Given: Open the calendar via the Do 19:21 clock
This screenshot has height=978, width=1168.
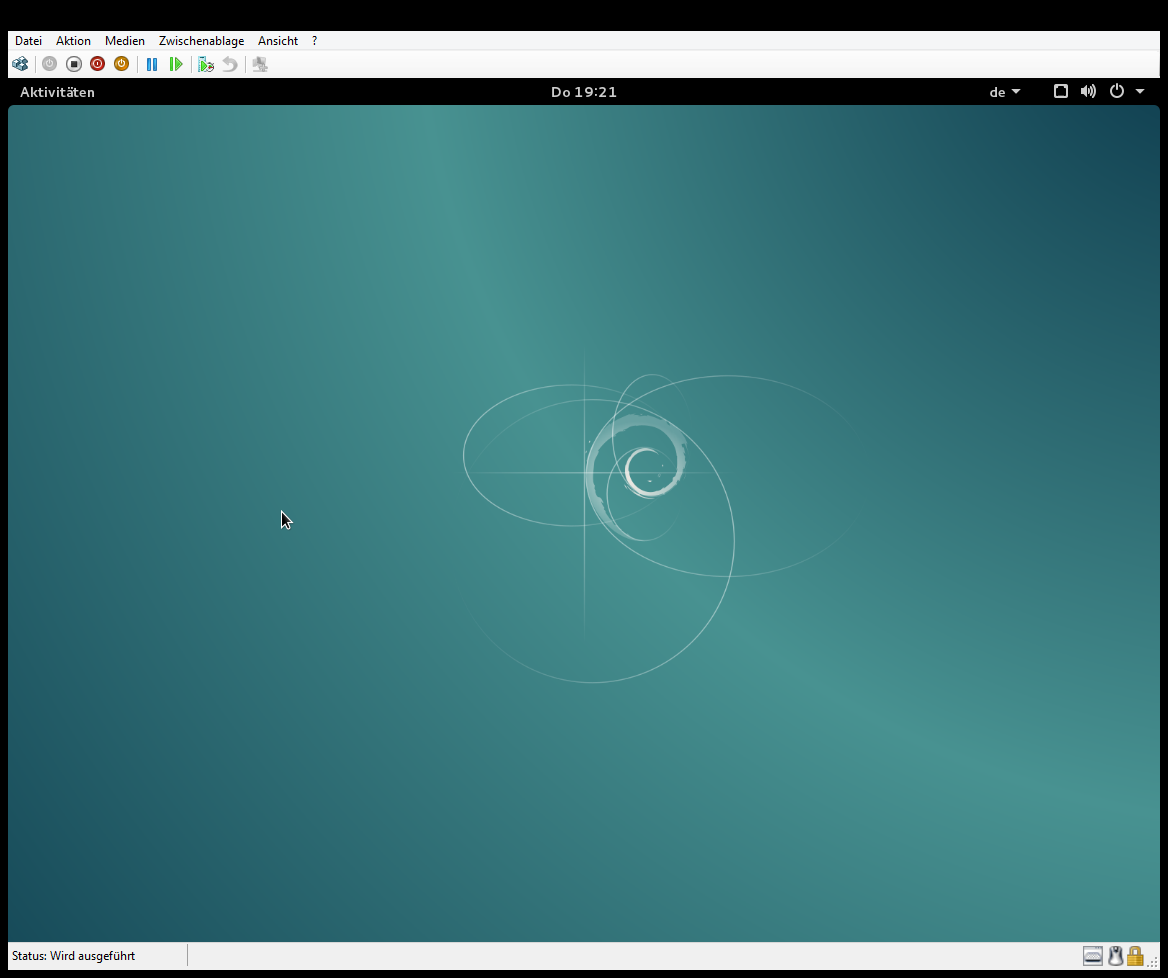Looking at the screenshot, I should coord(584,92).
